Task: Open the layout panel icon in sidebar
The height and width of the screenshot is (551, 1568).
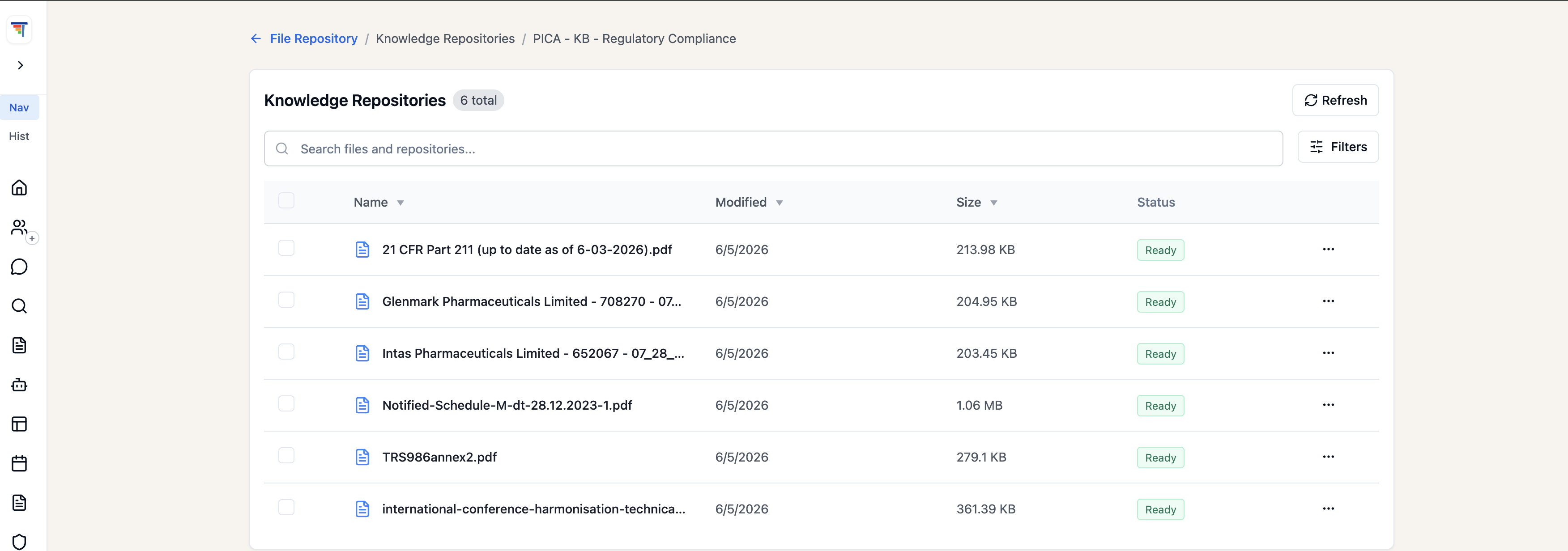Action: click(x=20, y=424)
